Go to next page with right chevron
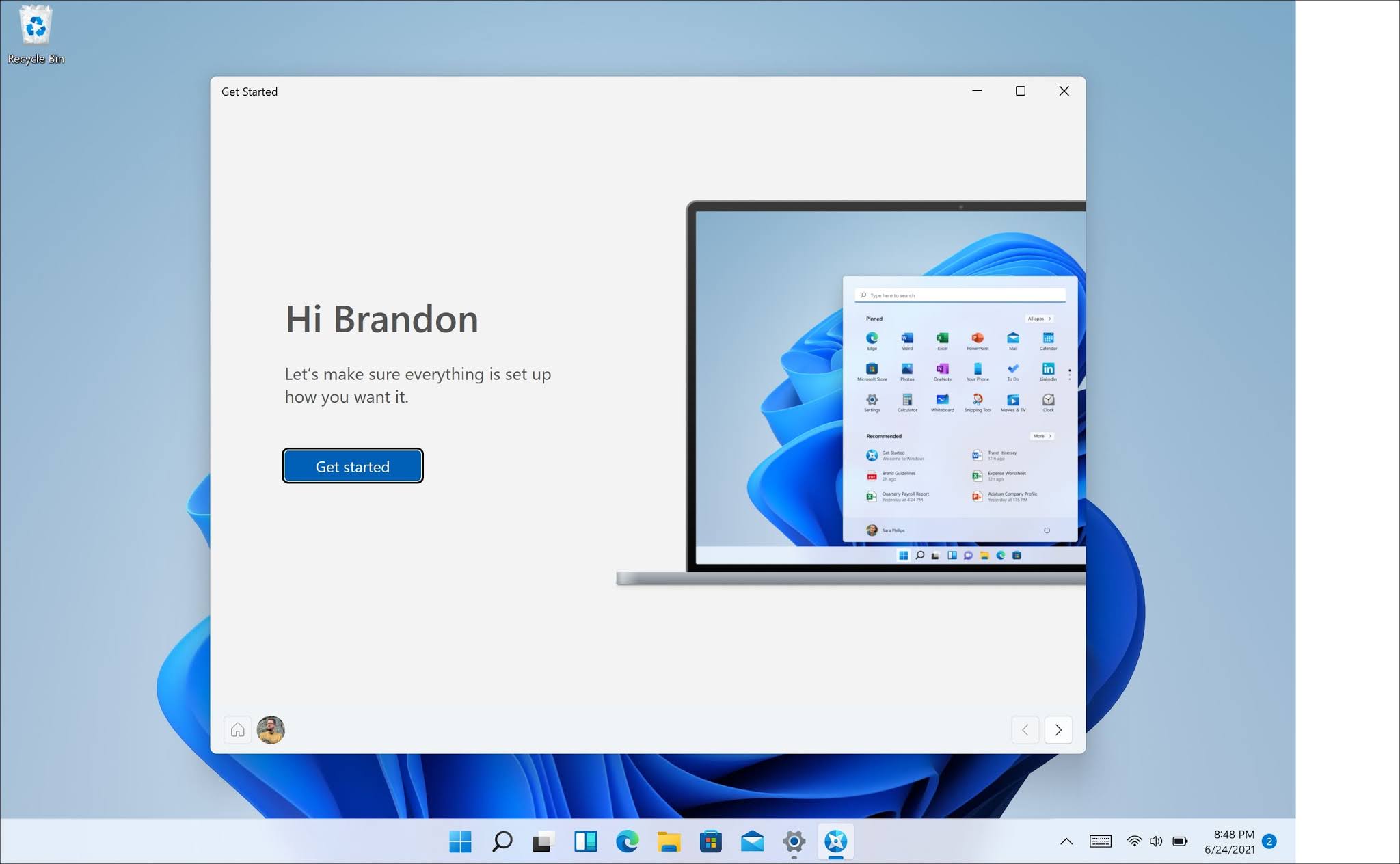 [x=1058, y=730]
